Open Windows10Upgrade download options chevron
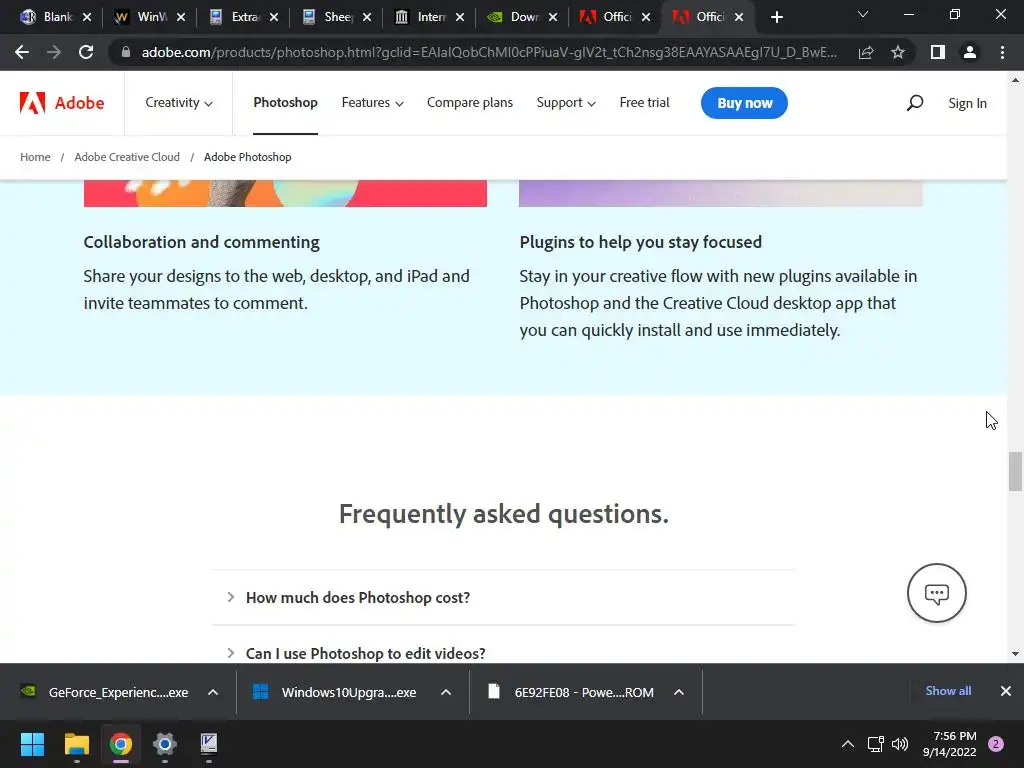Viewport: 1024px width, 768px height. click(x=446, y=692)
